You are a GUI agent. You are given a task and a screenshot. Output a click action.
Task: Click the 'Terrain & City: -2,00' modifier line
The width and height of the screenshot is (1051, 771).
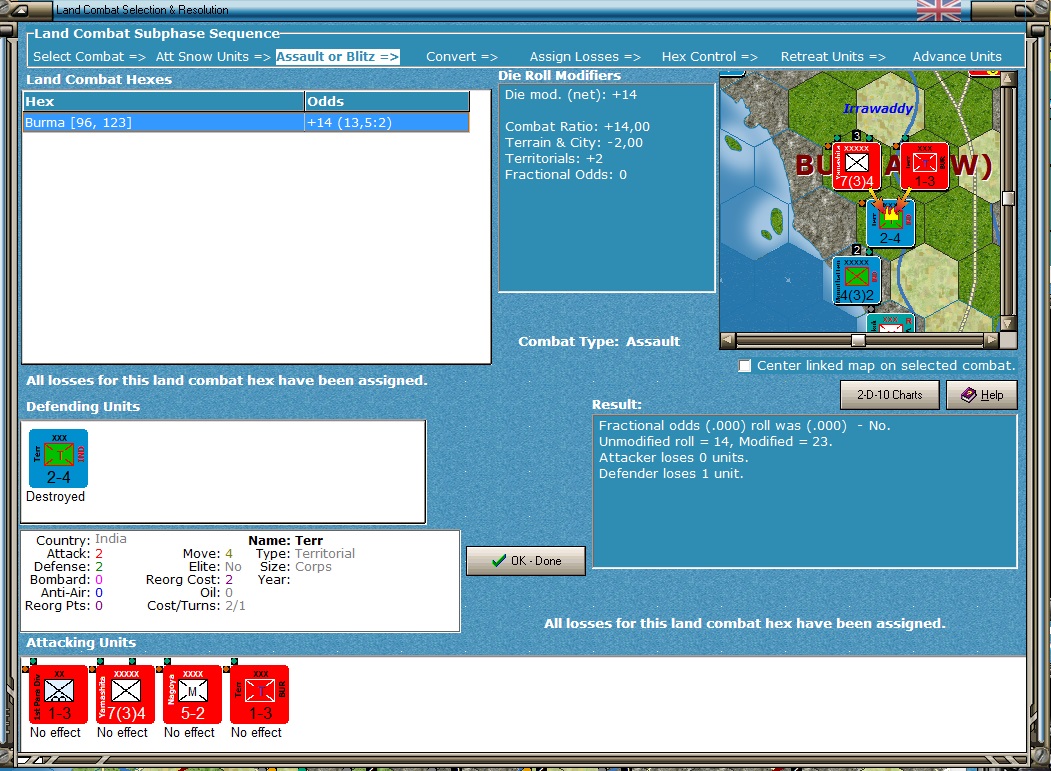coord(574,143)
